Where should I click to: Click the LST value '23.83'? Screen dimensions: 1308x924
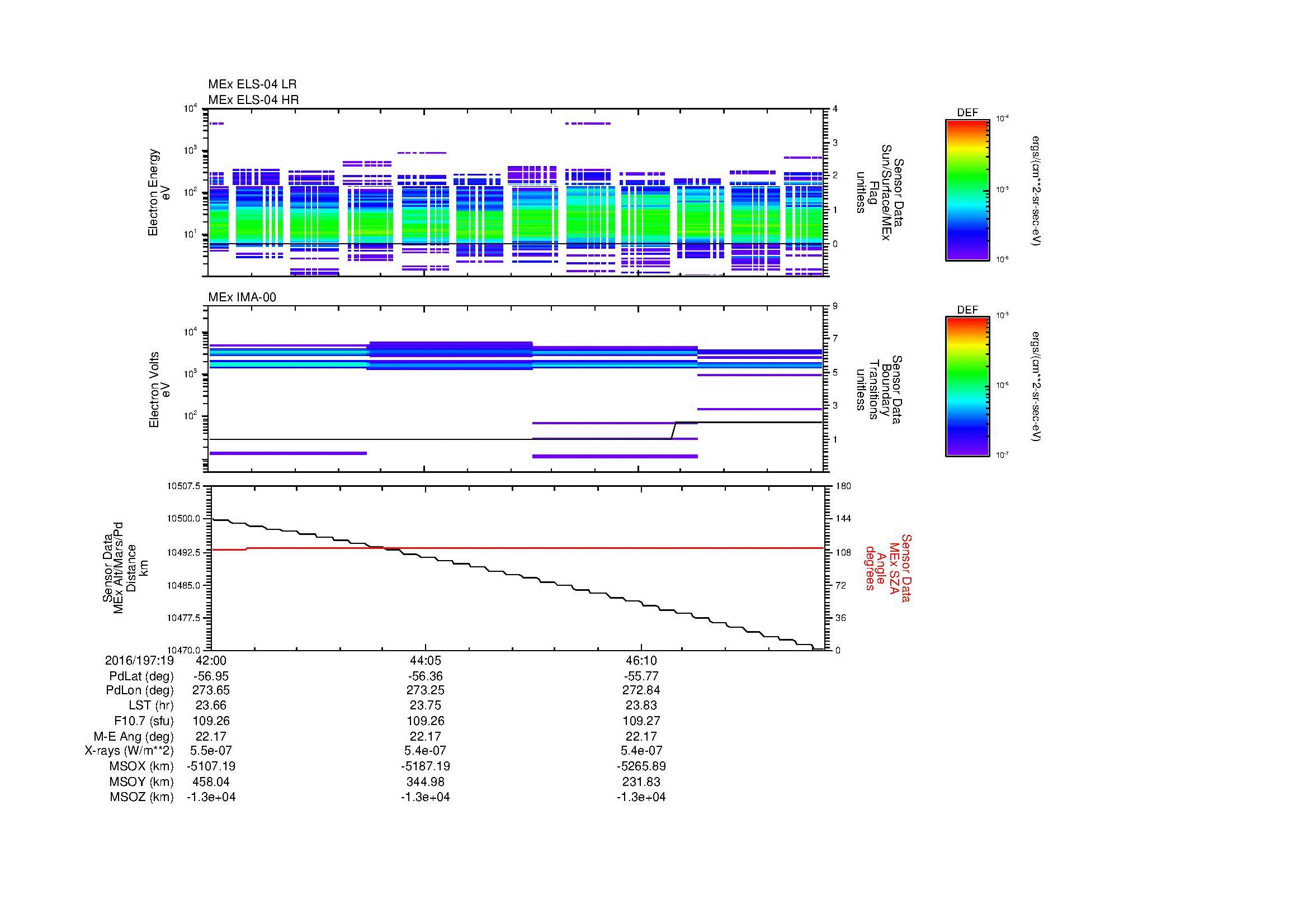tap(641, 705)
